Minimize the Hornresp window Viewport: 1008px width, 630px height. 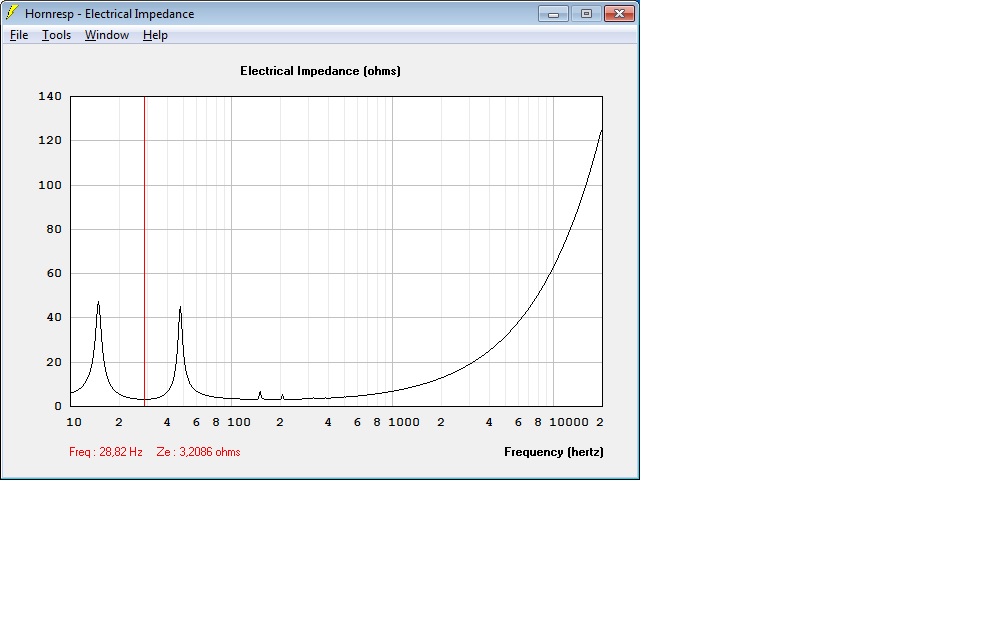[x=553, y=14]
